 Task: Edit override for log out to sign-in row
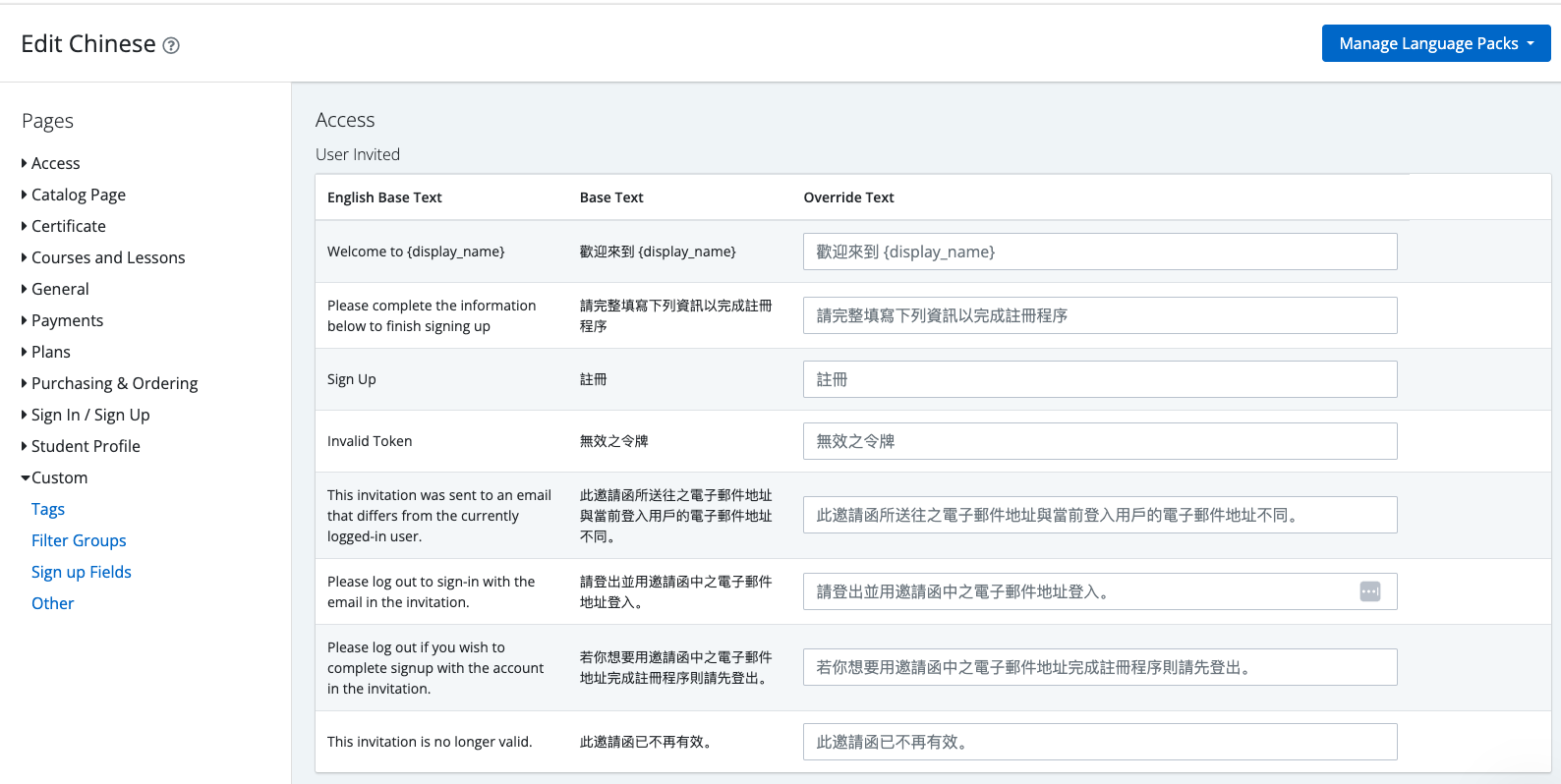click(x=1100, y=591)
